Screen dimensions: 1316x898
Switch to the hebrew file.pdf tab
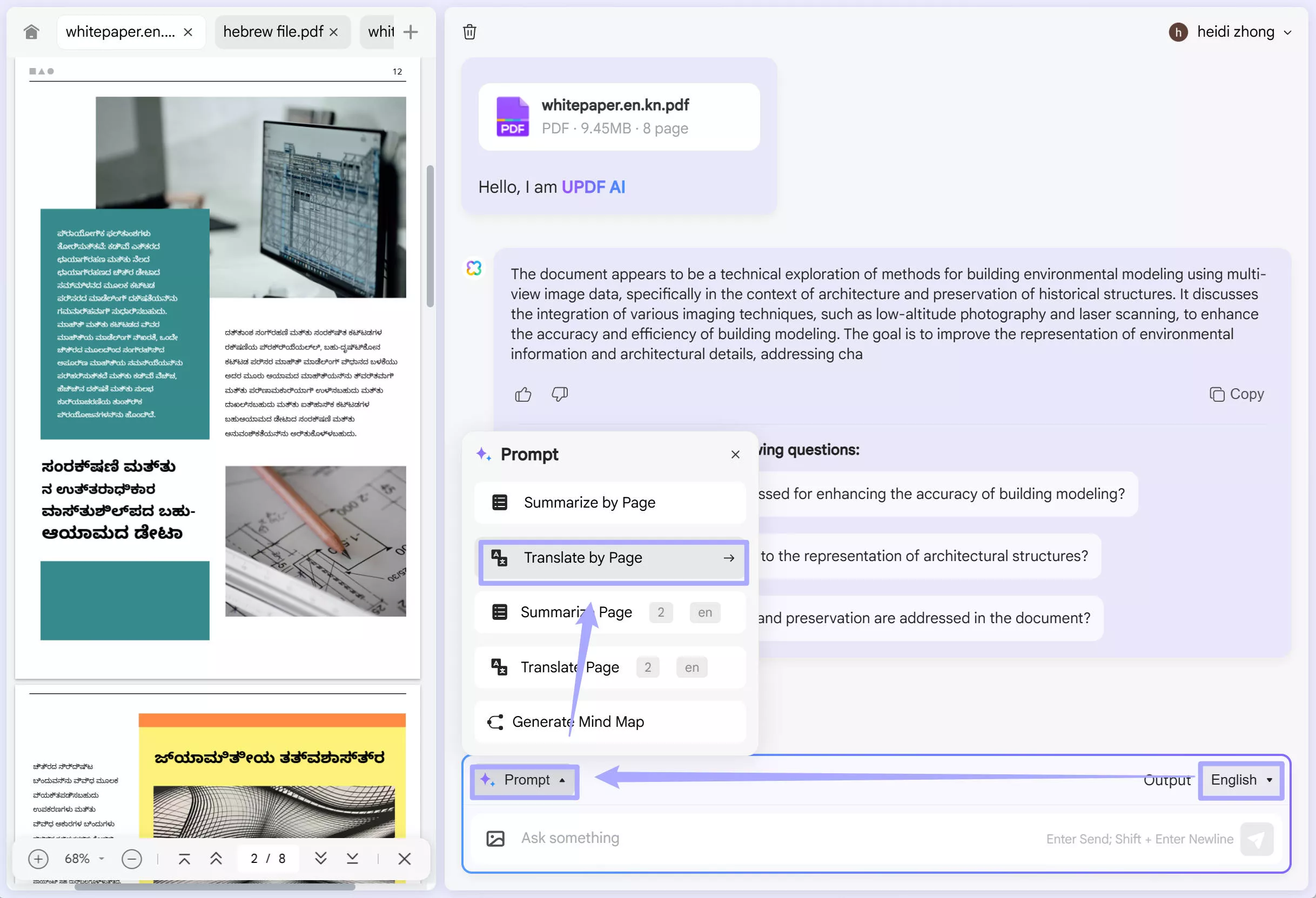[273, 32]
